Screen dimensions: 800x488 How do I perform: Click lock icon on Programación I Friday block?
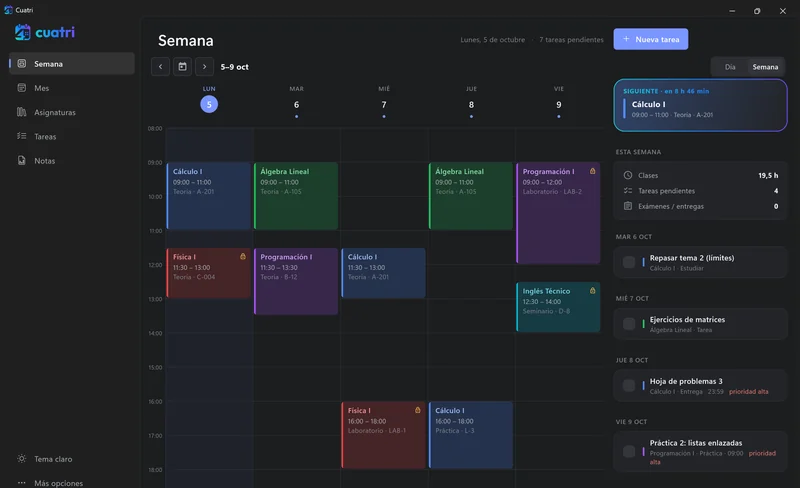coord(592,171)
